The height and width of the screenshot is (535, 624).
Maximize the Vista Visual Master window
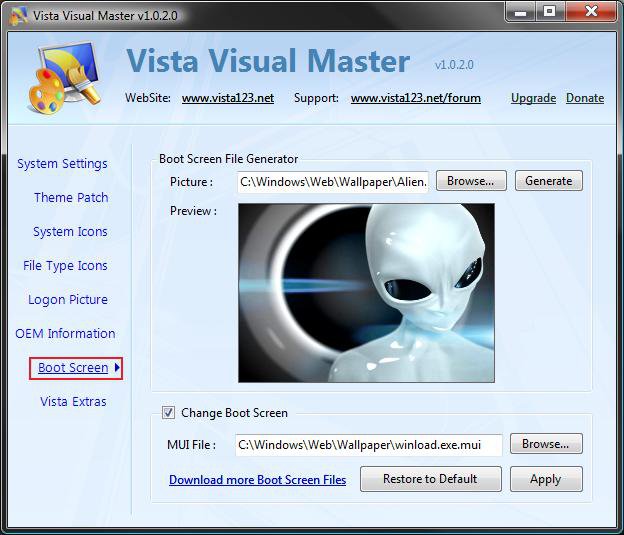[x=550, y=12]
